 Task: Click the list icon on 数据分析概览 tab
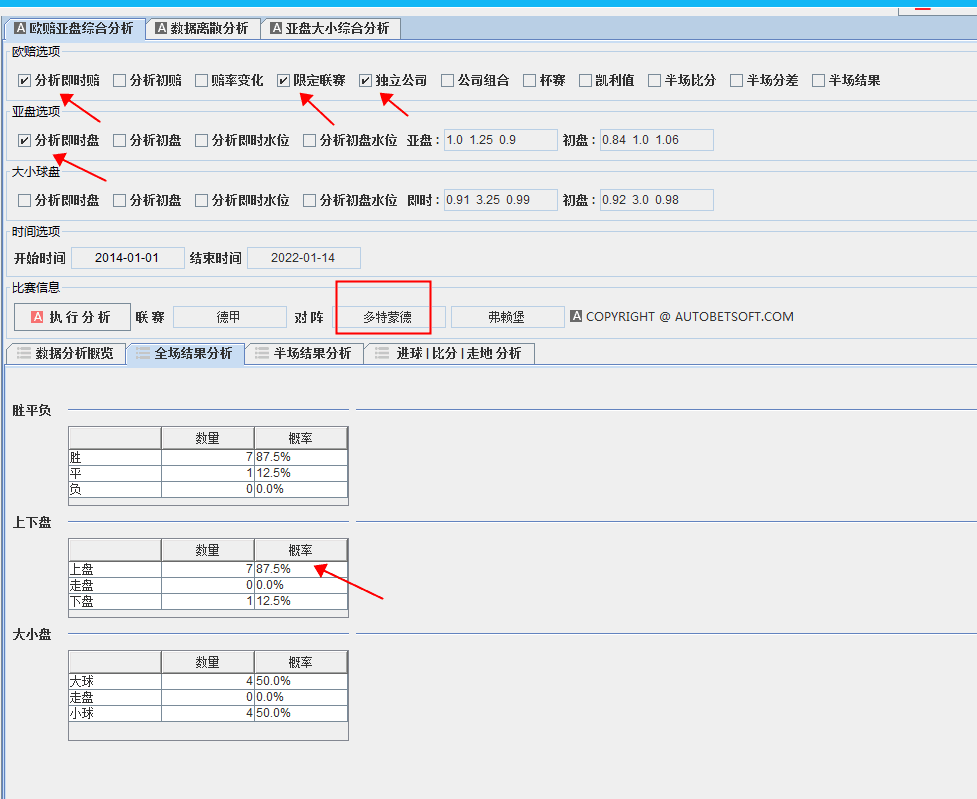point(24,353)
